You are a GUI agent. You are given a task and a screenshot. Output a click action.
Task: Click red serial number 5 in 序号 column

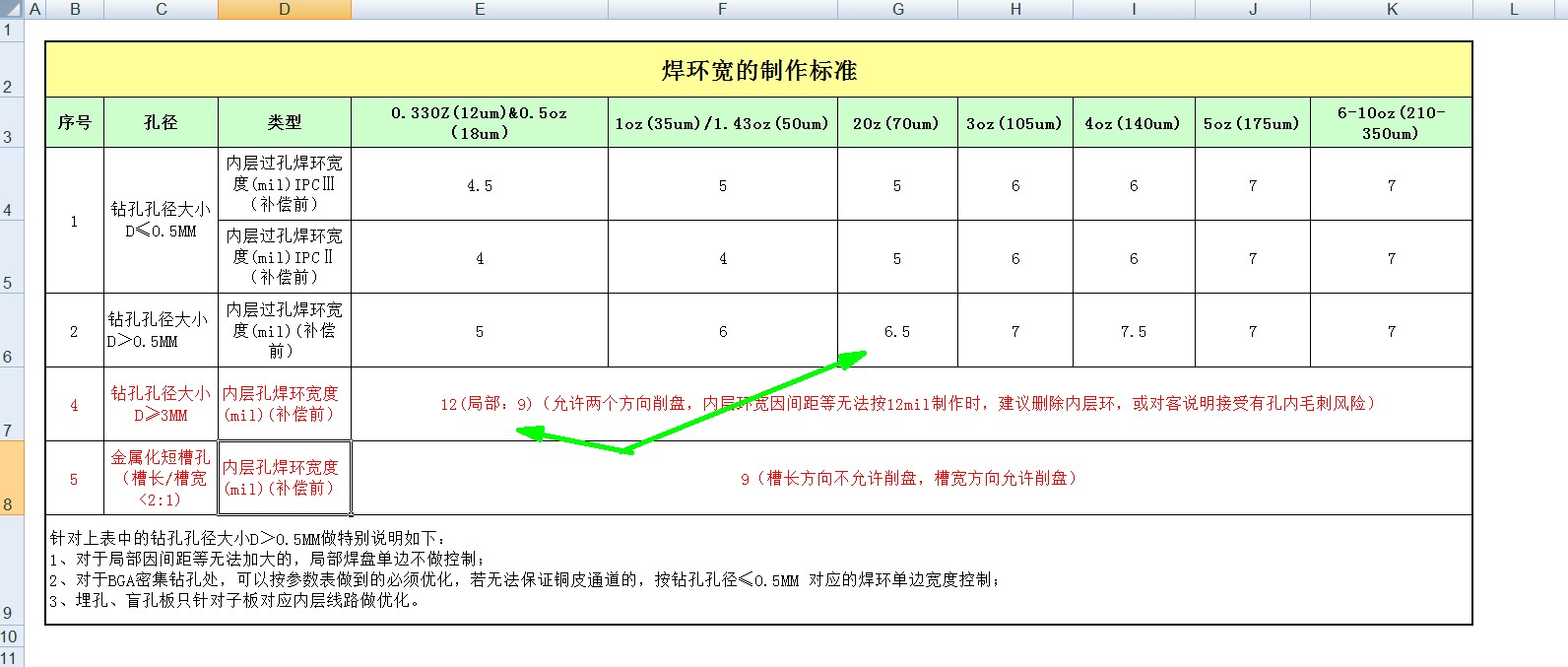point(75,478)
